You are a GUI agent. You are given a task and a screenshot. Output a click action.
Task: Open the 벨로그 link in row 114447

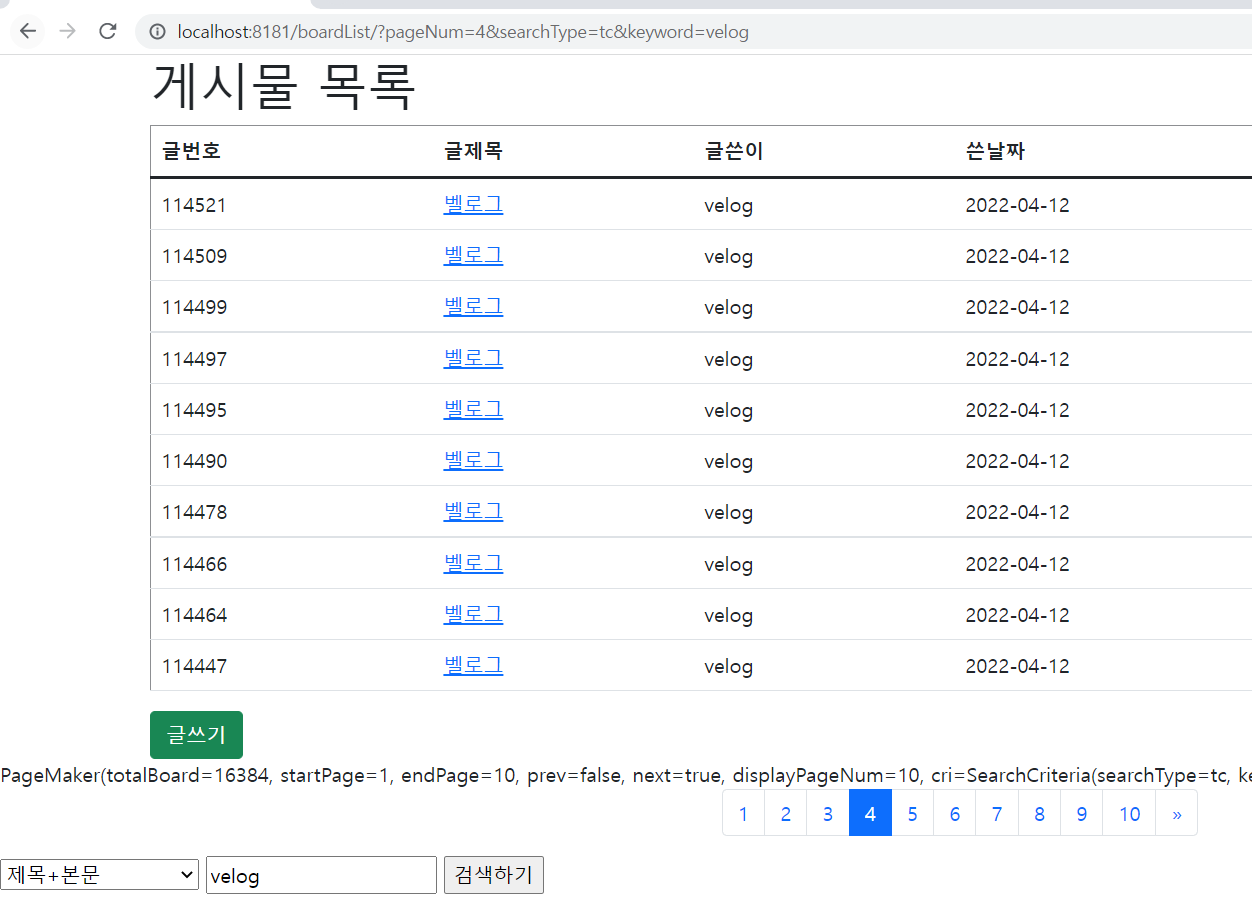pos(473,665)
